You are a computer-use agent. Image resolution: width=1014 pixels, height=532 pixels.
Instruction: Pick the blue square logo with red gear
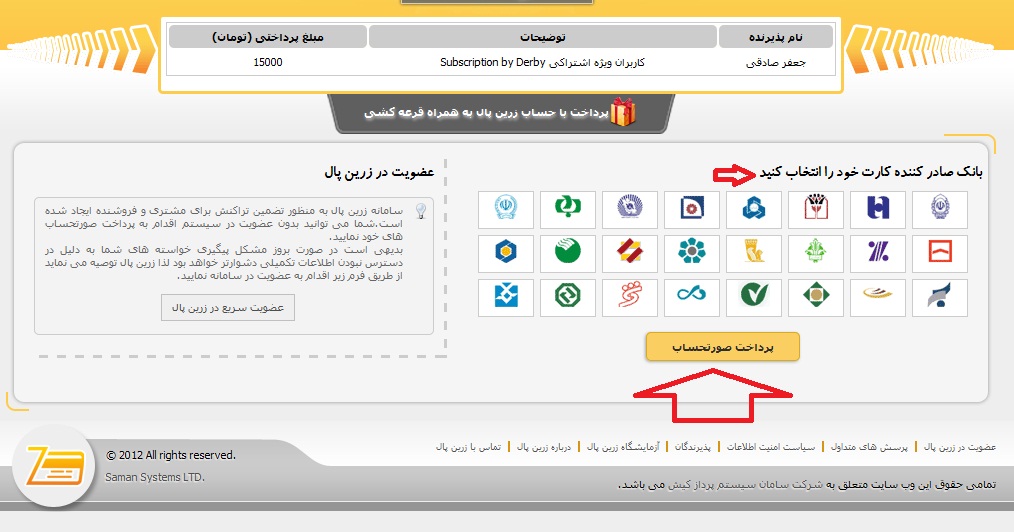692,209
